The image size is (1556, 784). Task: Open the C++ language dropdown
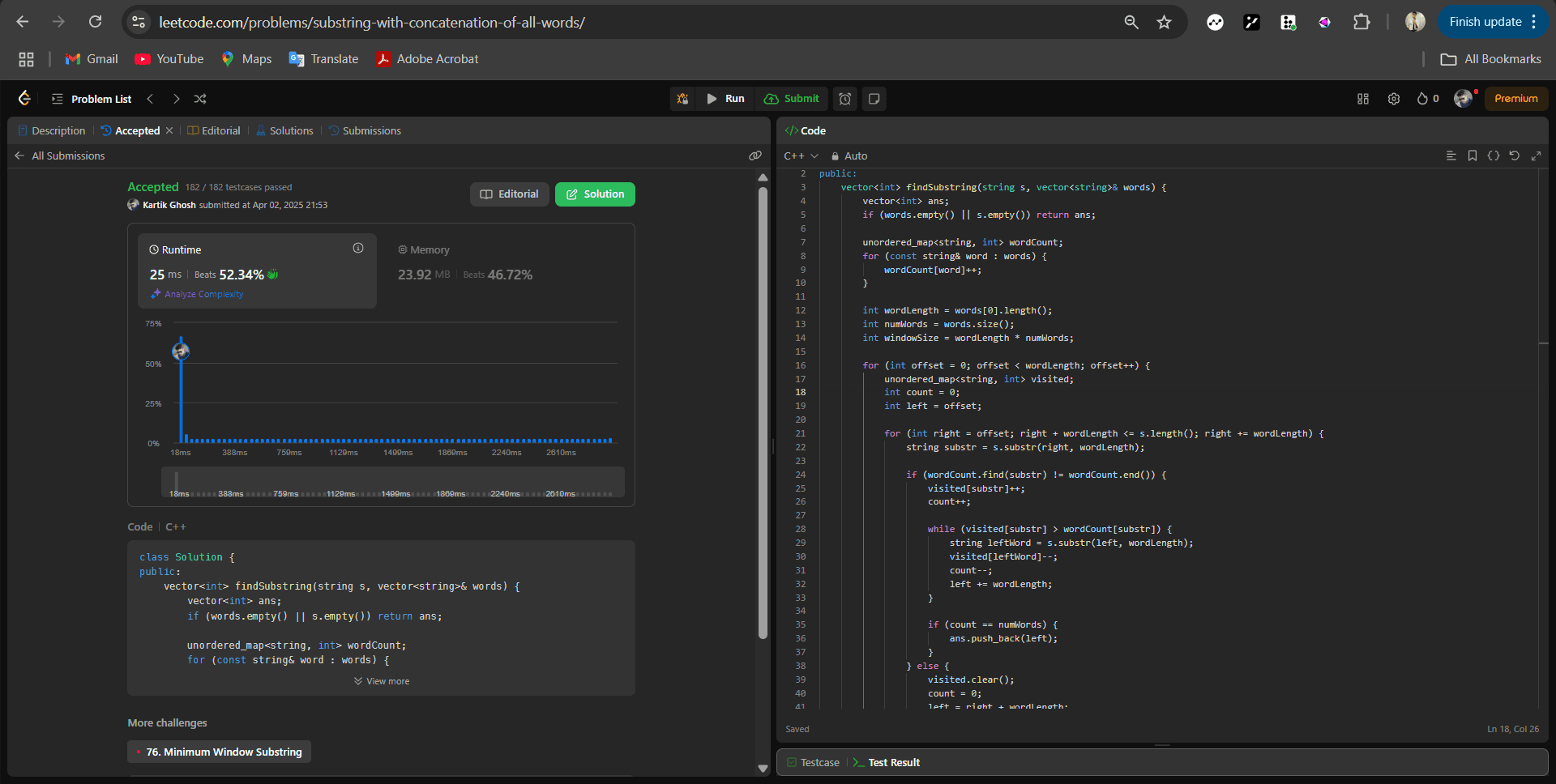point(801,156)
